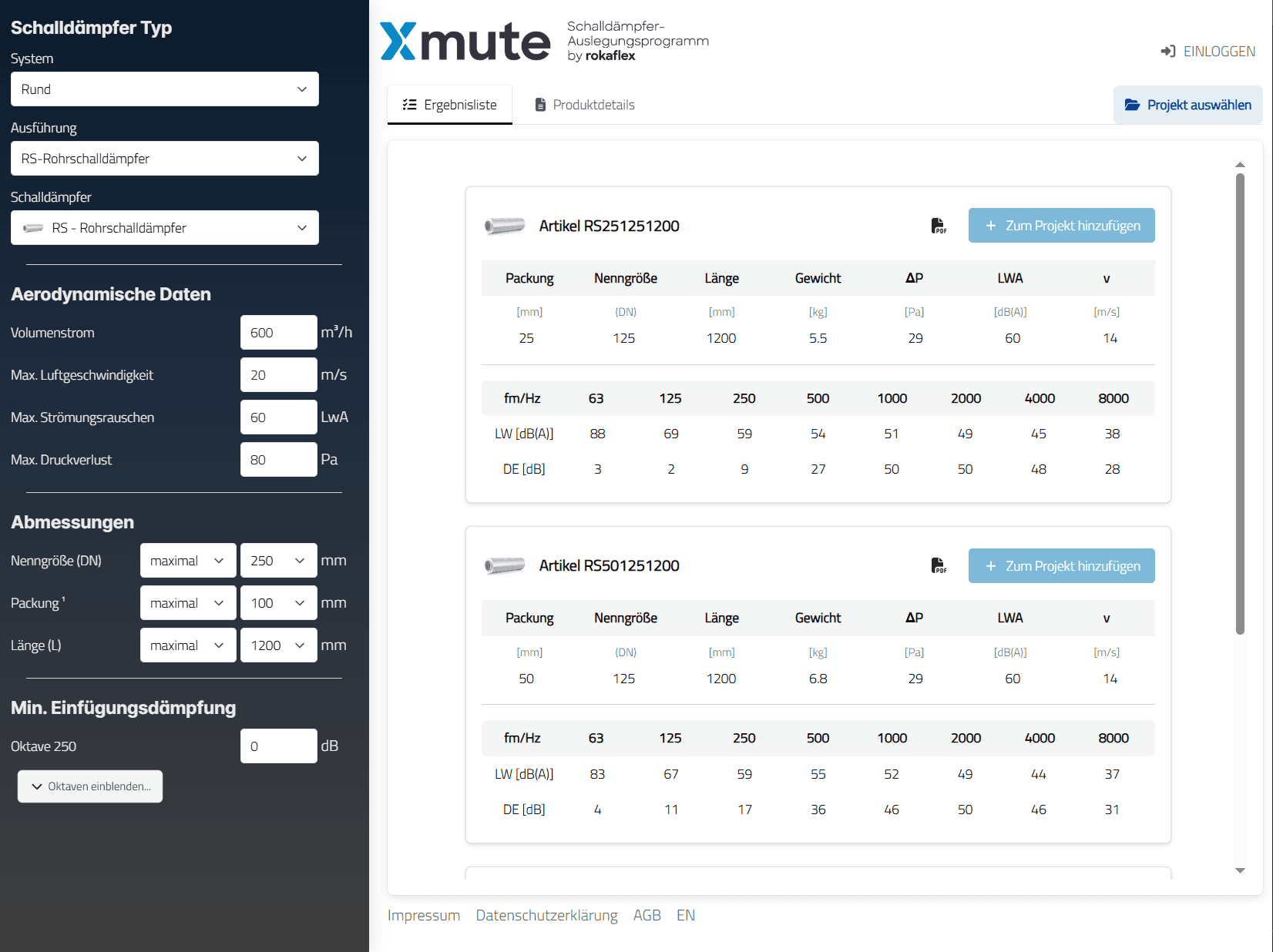
Task: Open the Datenschutzerklärung link
Action: tap(546, 915)
